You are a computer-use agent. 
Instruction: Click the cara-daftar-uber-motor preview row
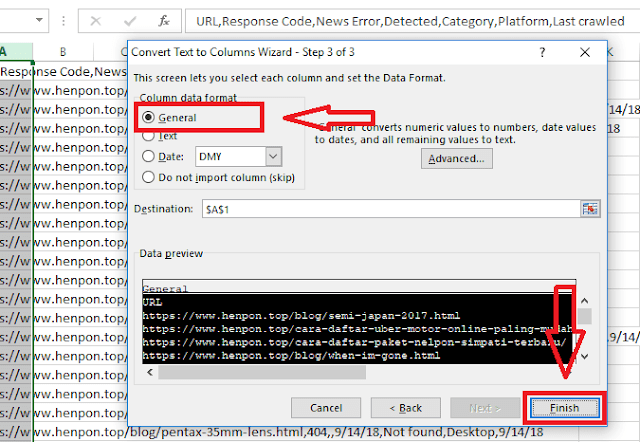pyautogui.click(x=357, y=329)
